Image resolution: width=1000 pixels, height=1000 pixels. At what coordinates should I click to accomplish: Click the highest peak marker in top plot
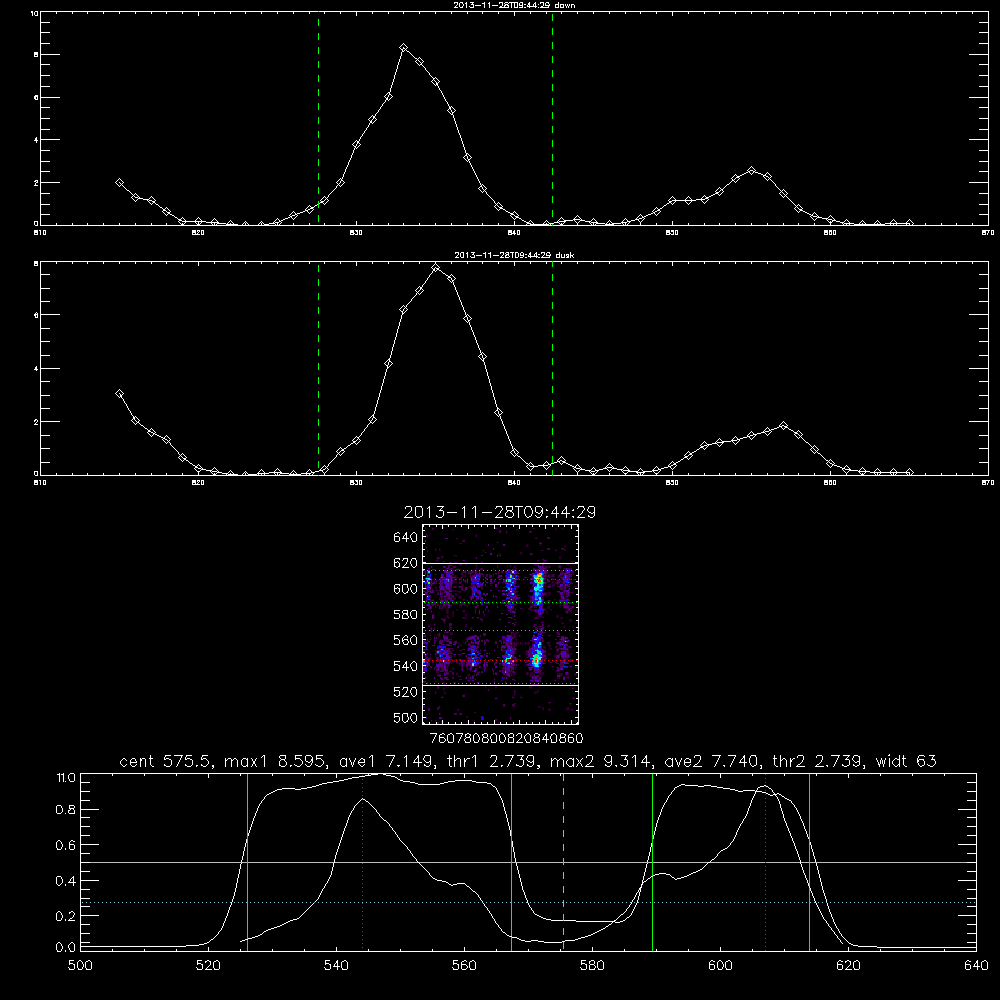(x=403, y=48)
